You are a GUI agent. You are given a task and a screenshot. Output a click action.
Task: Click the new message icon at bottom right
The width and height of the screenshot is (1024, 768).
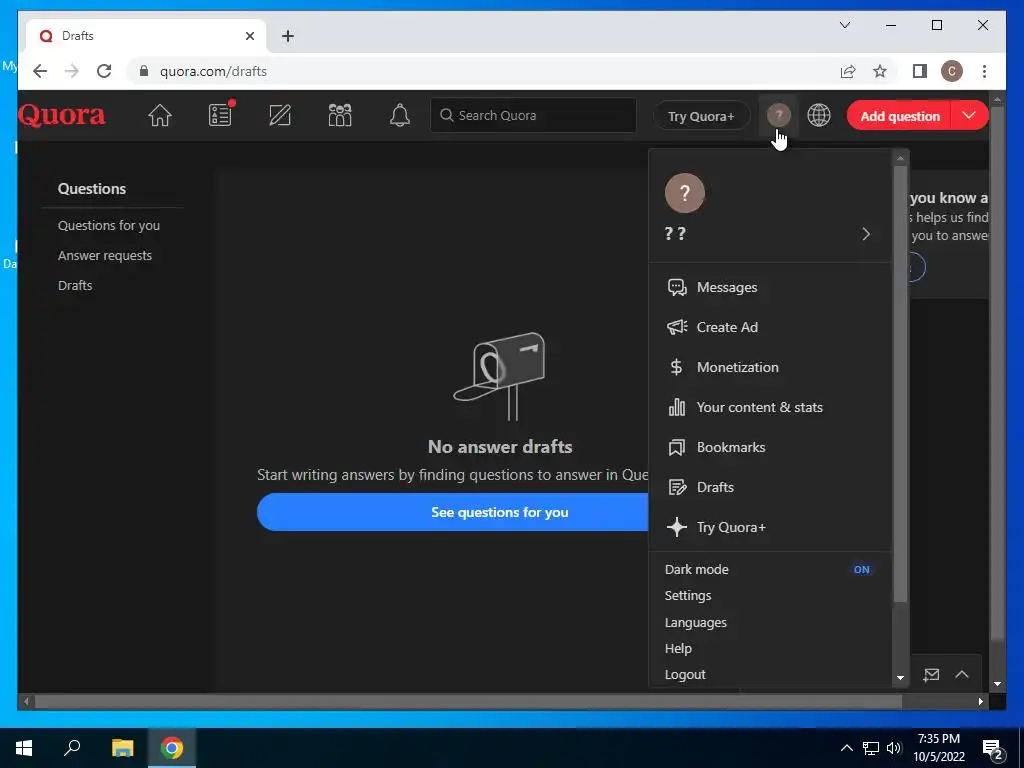coord(931,675)
